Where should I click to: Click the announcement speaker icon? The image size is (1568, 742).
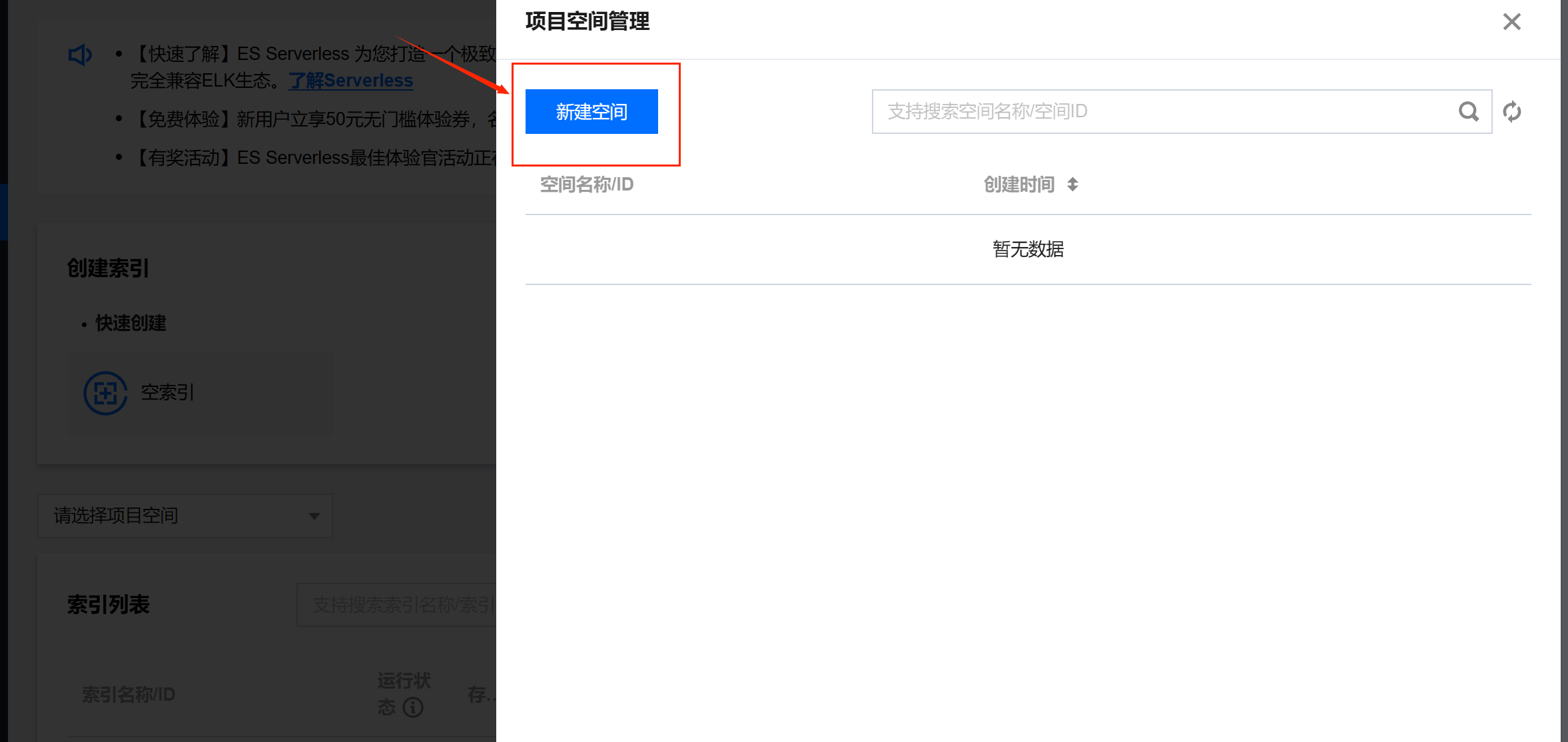(x=80, y=55)
